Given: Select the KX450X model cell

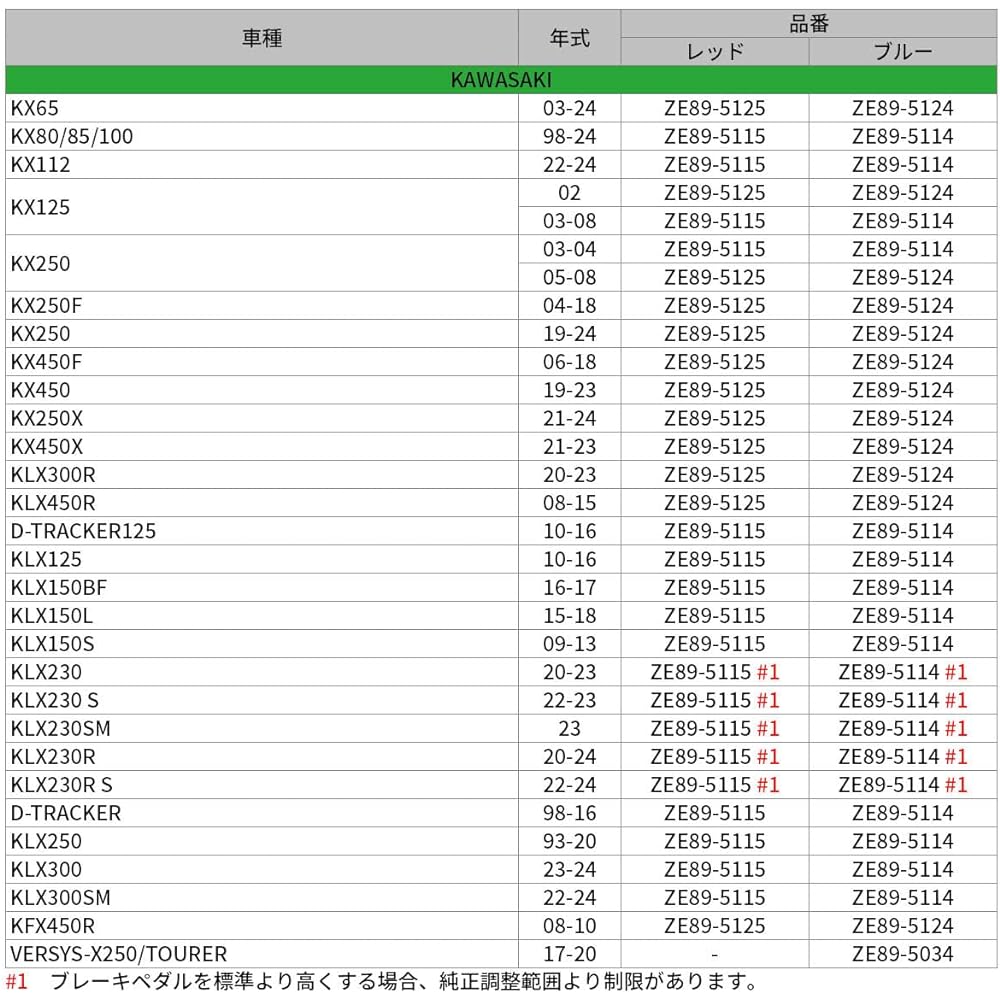Looking at the screenshot, I should tap(261, 446).
